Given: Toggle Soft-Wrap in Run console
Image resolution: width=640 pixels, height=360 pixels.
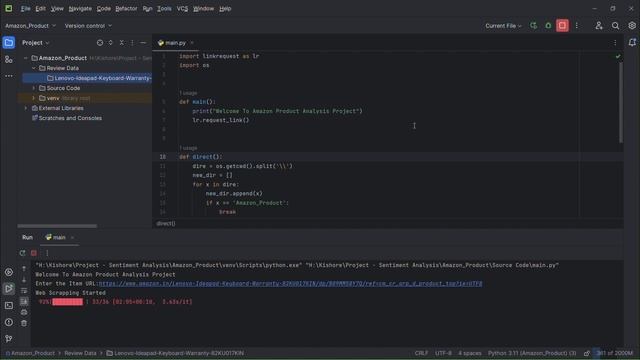Looking at the screenshot, I should [x=24, y=291].
